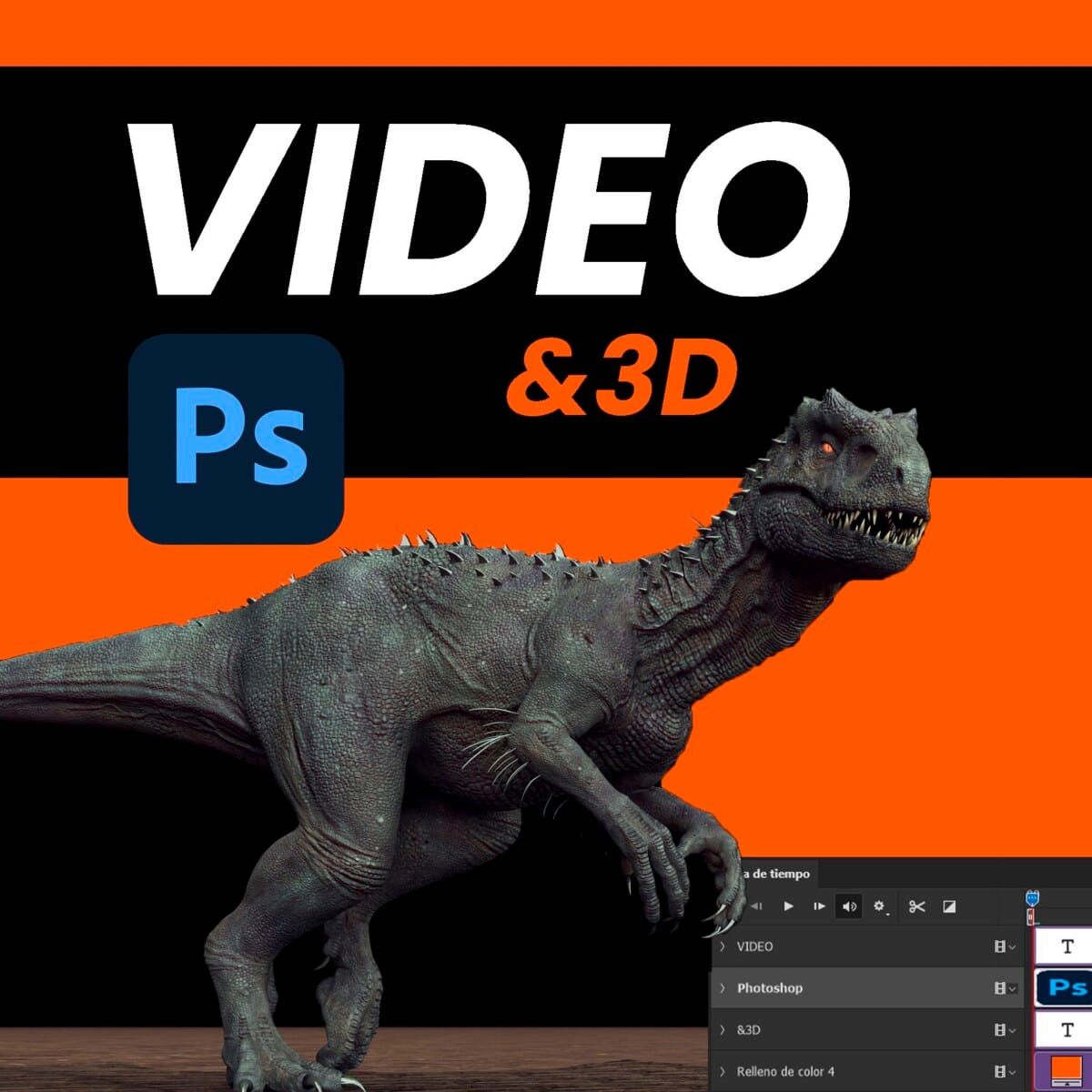
Task: Expand the Relleno de color 4 track
Action: 723,1072
